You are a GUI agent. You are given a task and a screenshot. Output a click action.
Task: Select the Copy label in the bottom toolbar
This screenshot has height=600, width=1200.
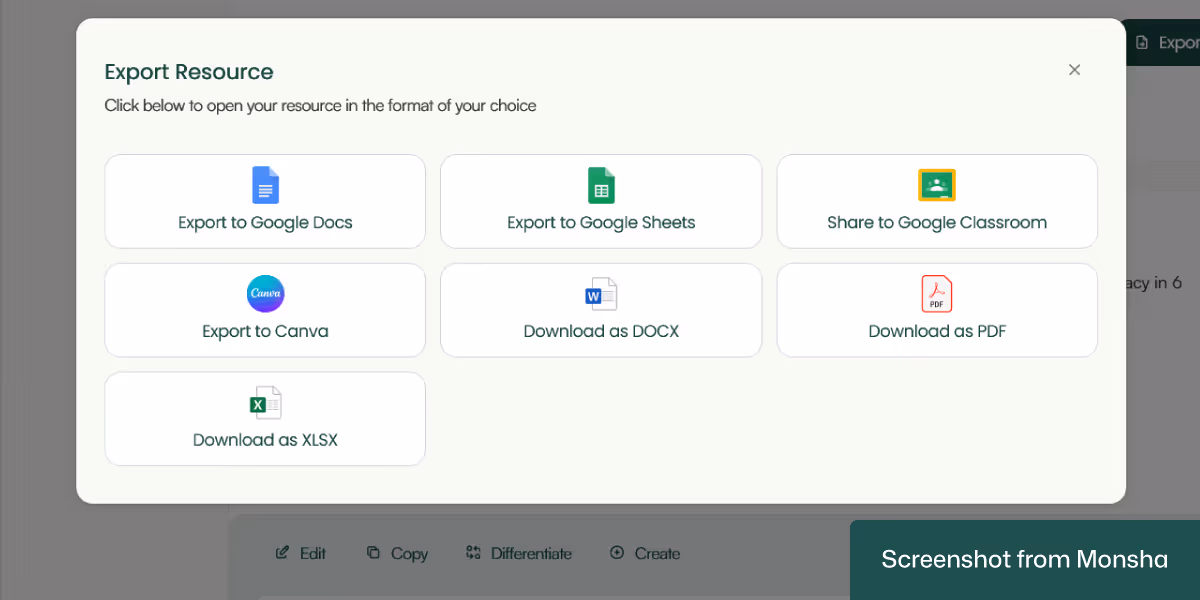(x=409, y=554)
